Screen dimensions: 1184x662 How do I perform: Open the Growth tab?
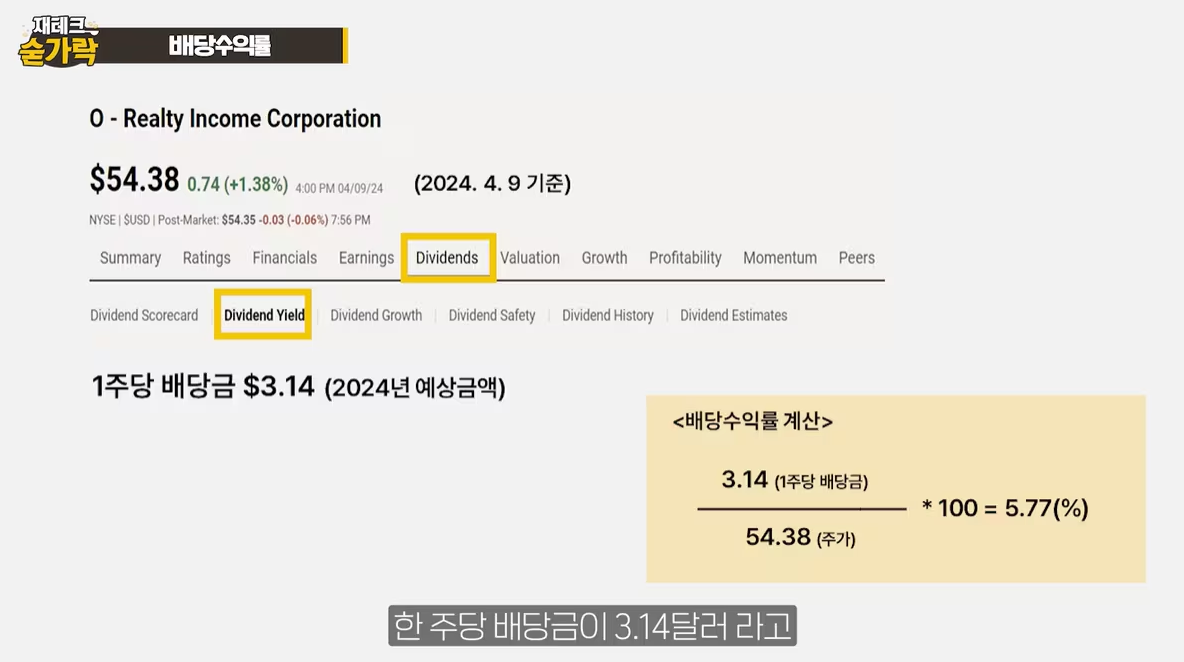[604, 258]
